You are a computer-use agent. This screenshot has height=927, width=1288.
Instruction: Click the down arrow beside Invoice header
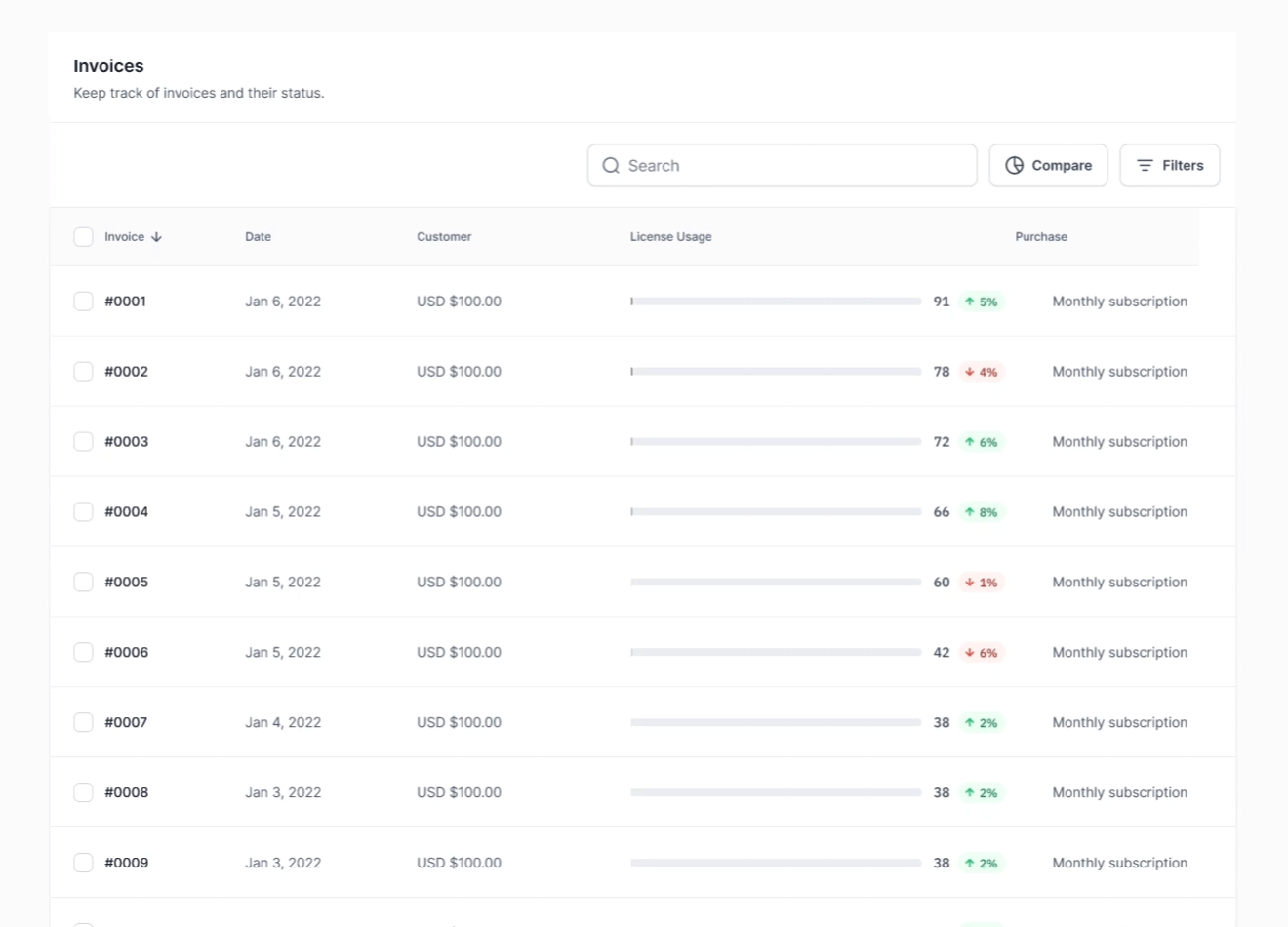click(x=157, y=237)
